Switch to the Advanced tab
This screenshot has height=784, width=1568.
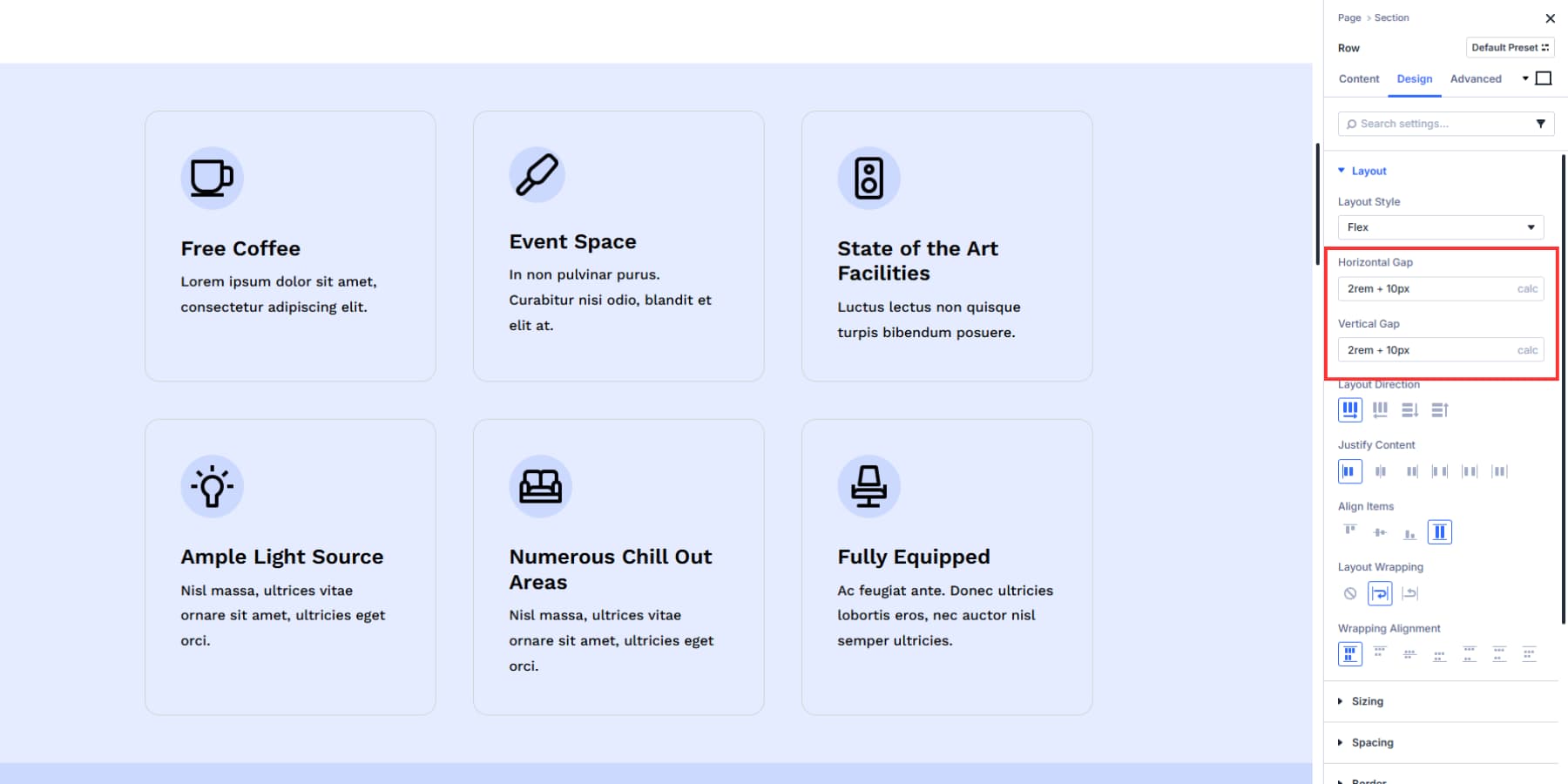[x=1475, y=78]
